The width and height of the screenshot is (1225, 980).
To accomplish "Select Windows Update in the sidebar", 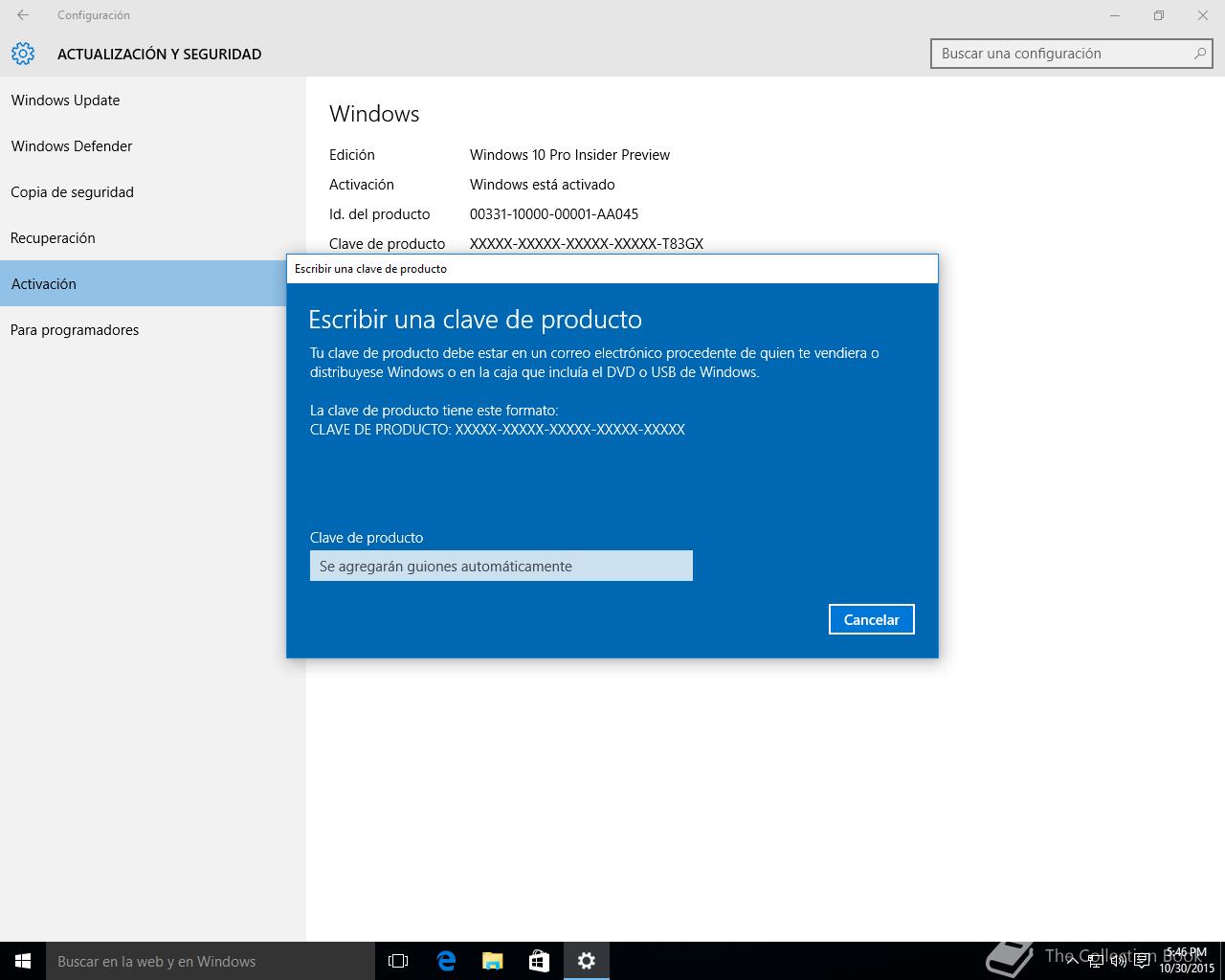I will [153, 100].
